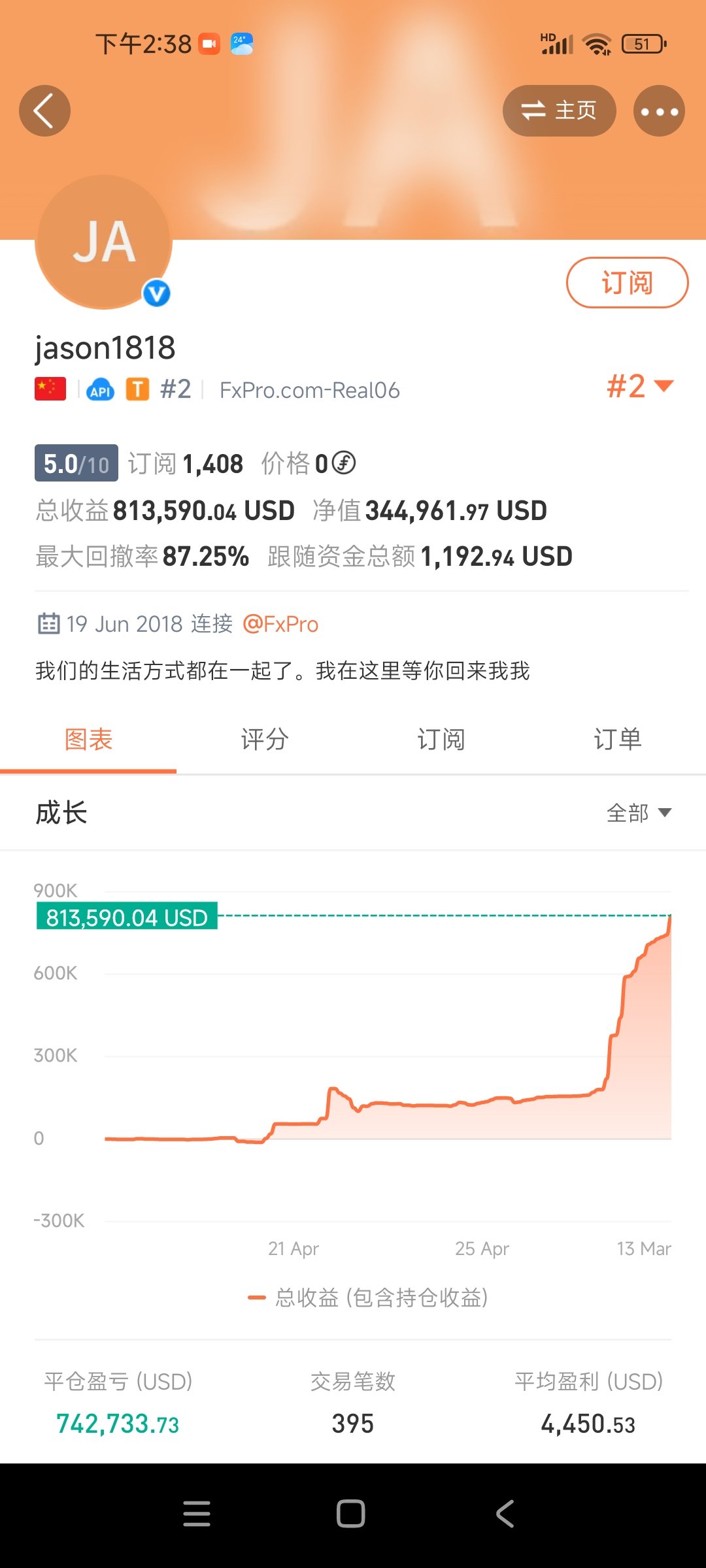The height and width of the screenshot is (1568, 706).
Task: Tap the orange T trader badge
Action: 137,389
